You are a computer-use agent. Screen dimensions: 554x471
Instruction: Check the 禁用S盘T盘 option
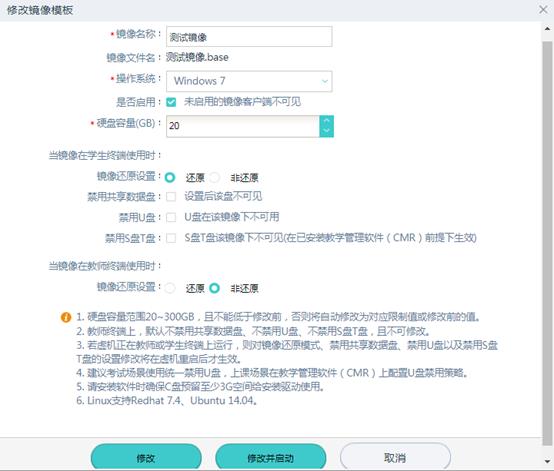tap(171, 238)
